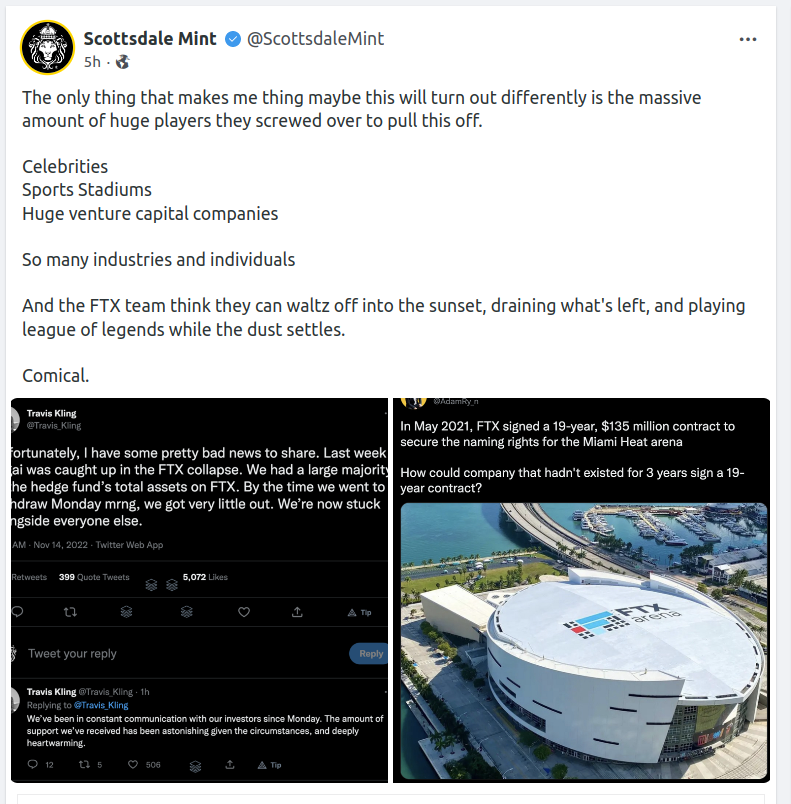
Task: Open the FTX arena aerial photo
Action: 584,640
